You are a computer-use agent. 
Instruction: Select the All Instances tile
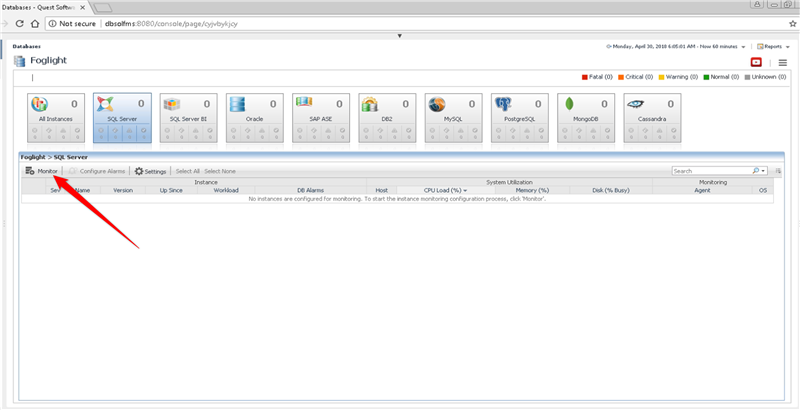[x=56, y=118]
